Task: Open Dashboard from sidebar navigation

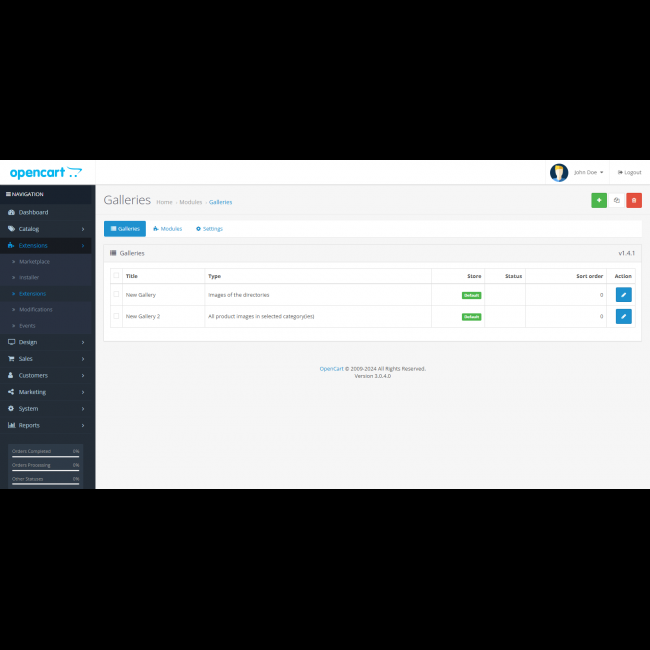Action: 33,212
